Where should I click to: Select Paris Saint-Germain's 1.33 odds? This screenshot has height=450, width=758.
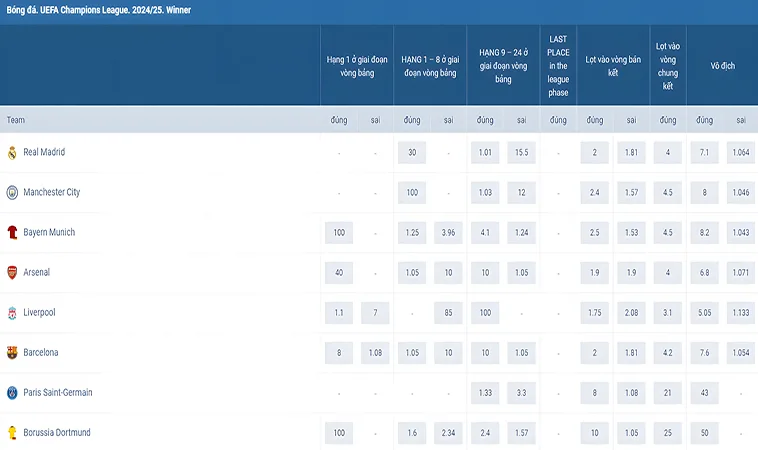(x=485, y=393)
